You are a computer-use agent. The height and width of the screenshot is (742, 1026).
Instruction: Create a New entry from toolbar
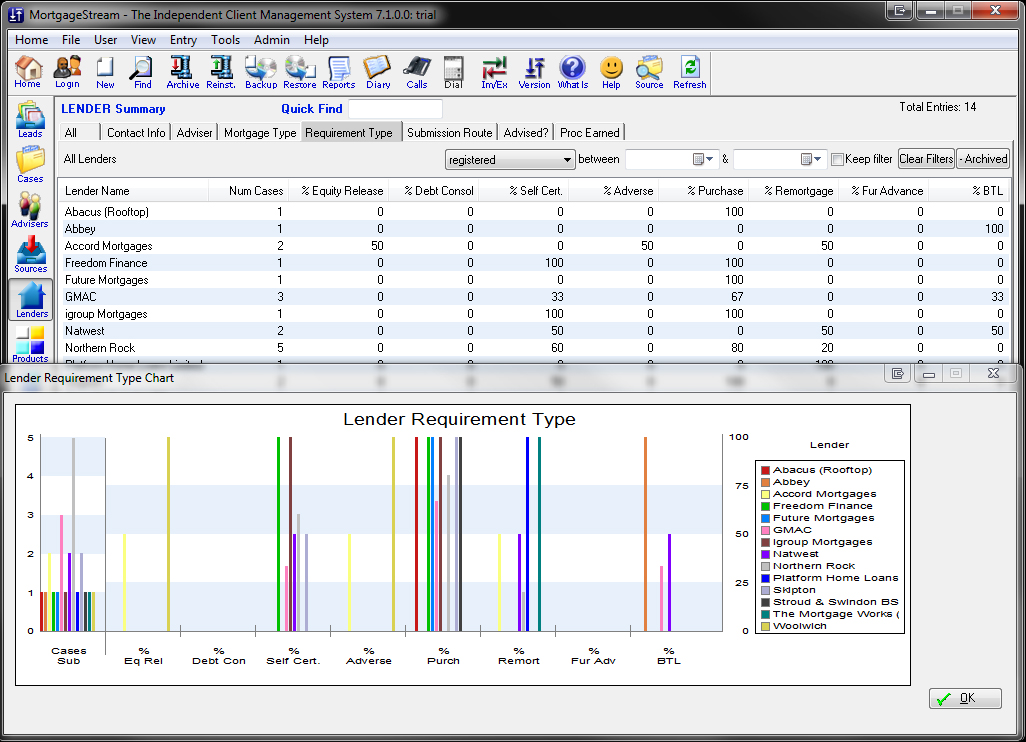pos(105,72)
